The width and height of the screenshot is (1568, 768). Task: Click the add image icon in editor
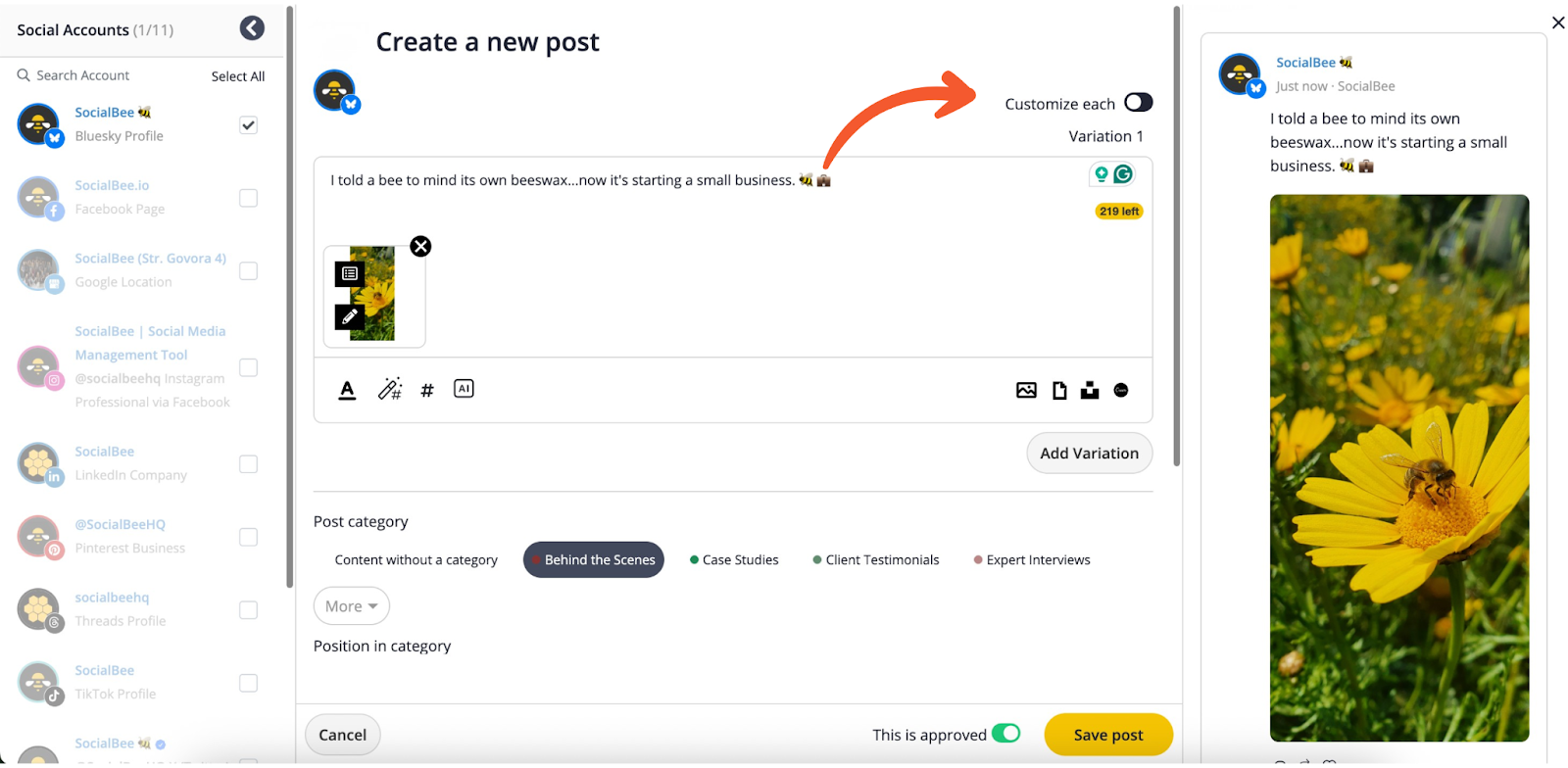(x=1026, y=390)
